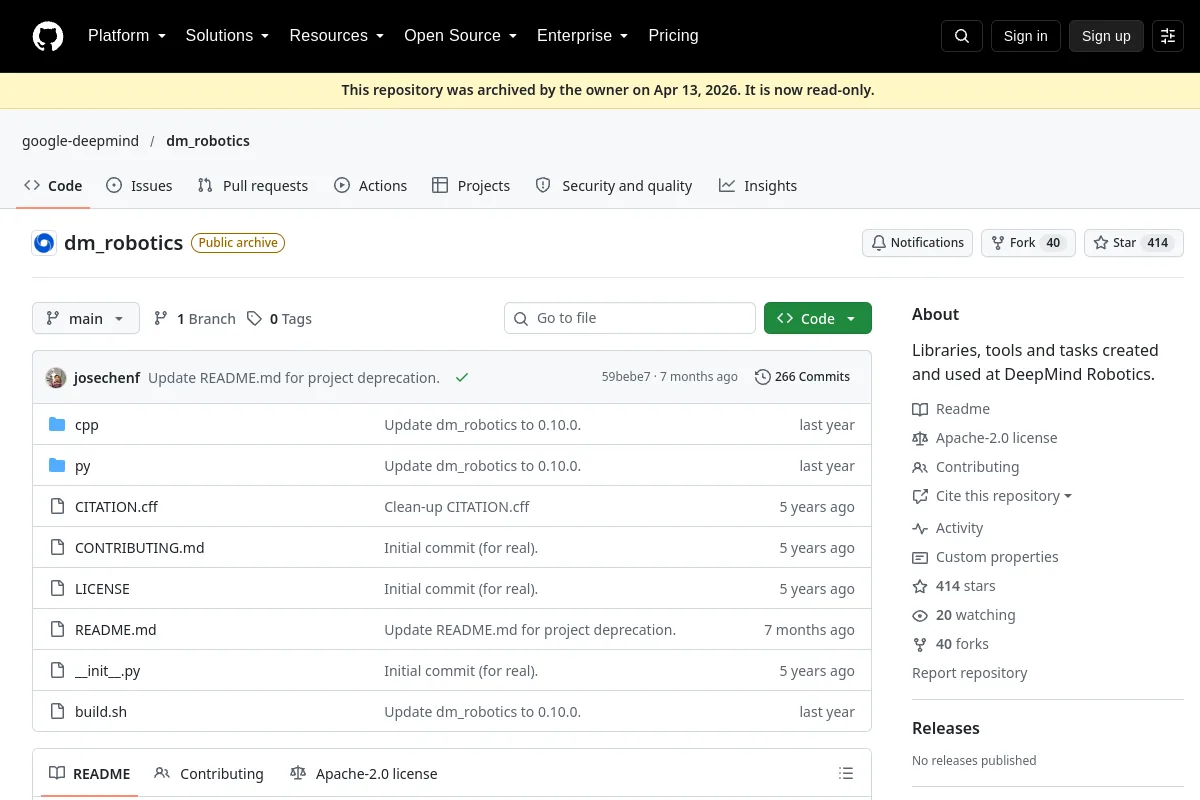Click the Custom properties note icon

pos(920,557)
